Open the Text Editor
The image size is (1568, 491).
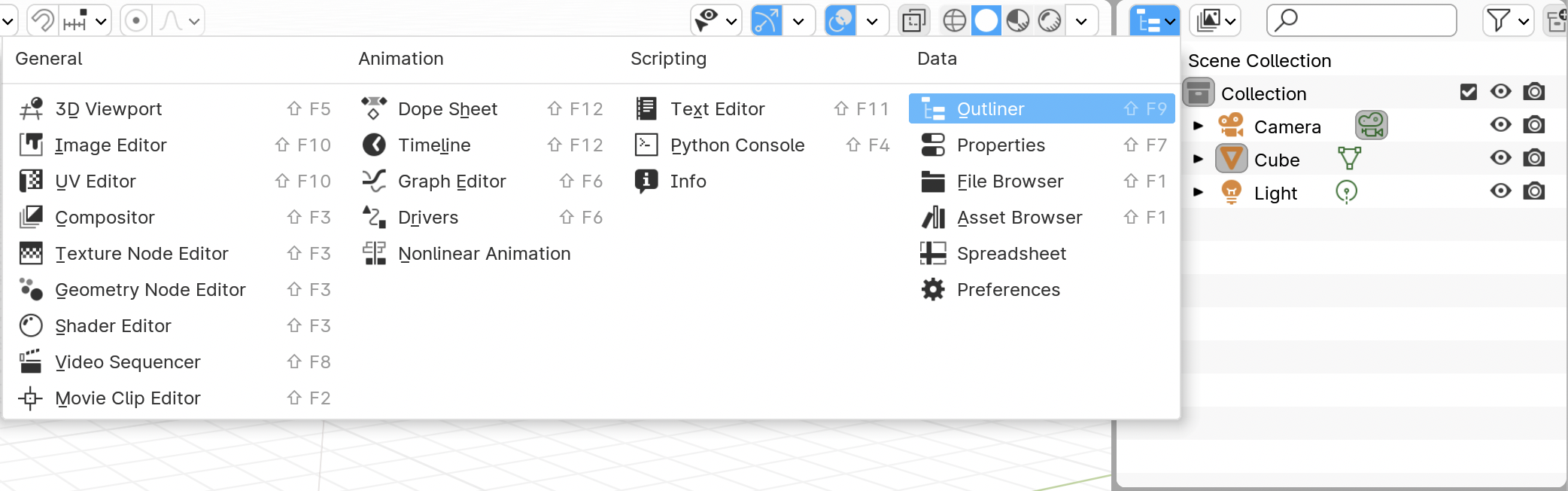(x=761, y=109)
